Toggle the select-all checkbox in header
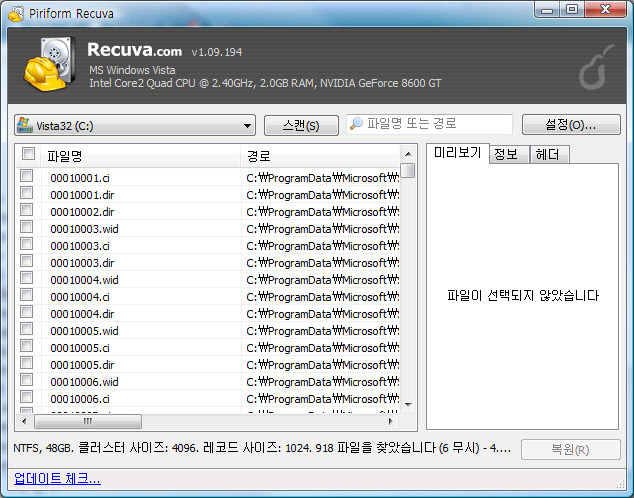634x498 pixels. pos(28,154)
